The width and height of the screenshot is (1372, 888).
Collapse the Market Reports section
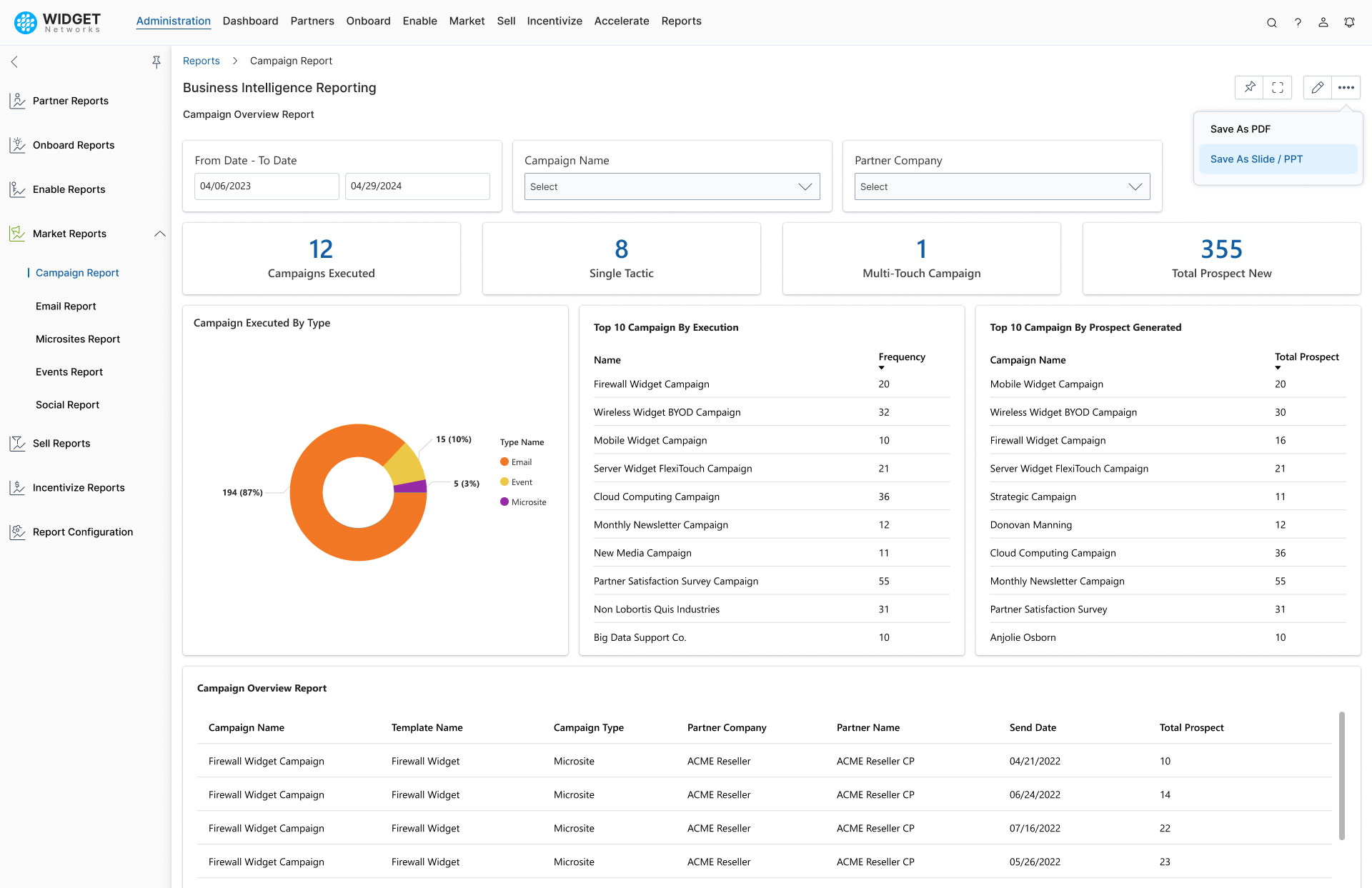point(159,234)
